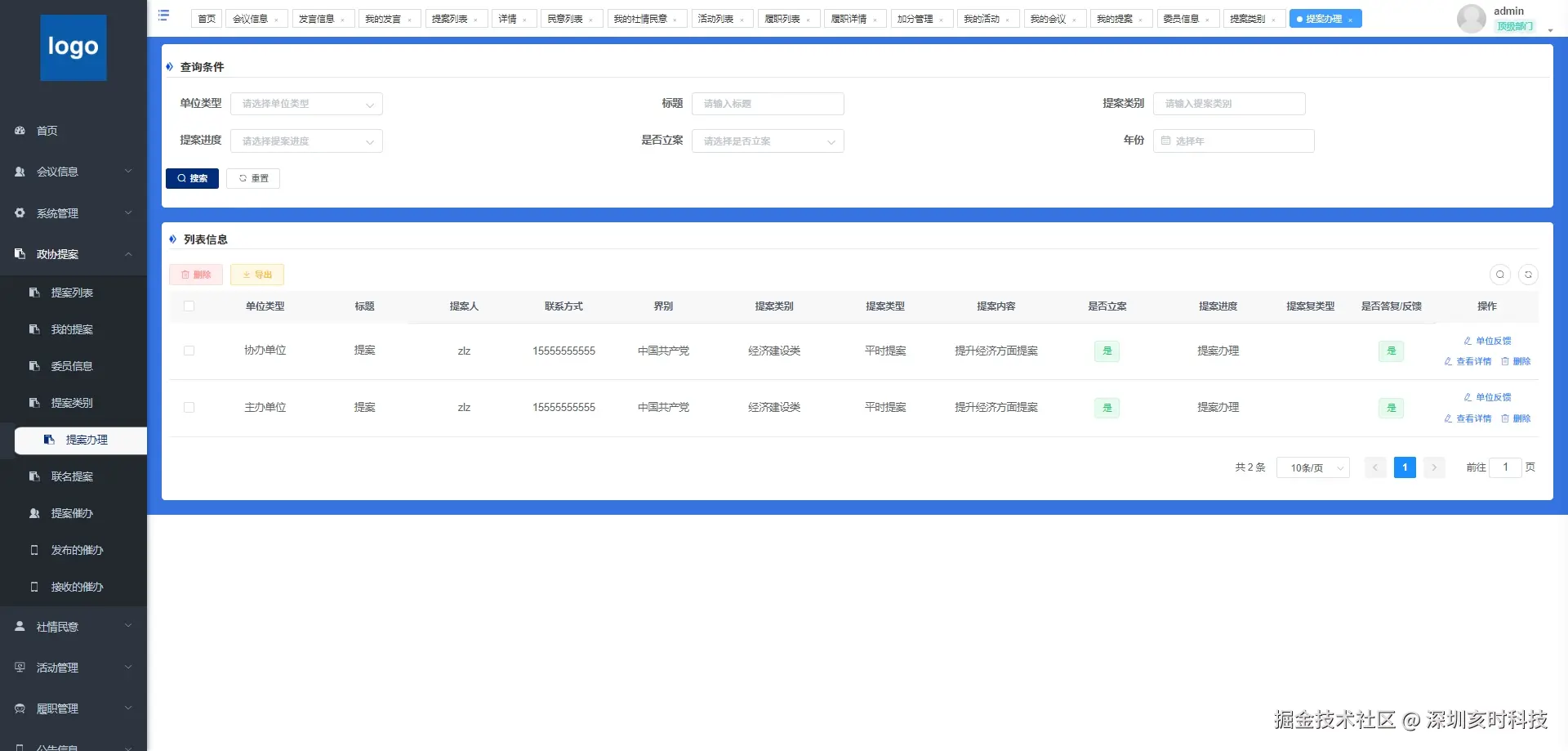
Task: Collapse the sidebar with the hamburger icon
Action: click(163, 16)
